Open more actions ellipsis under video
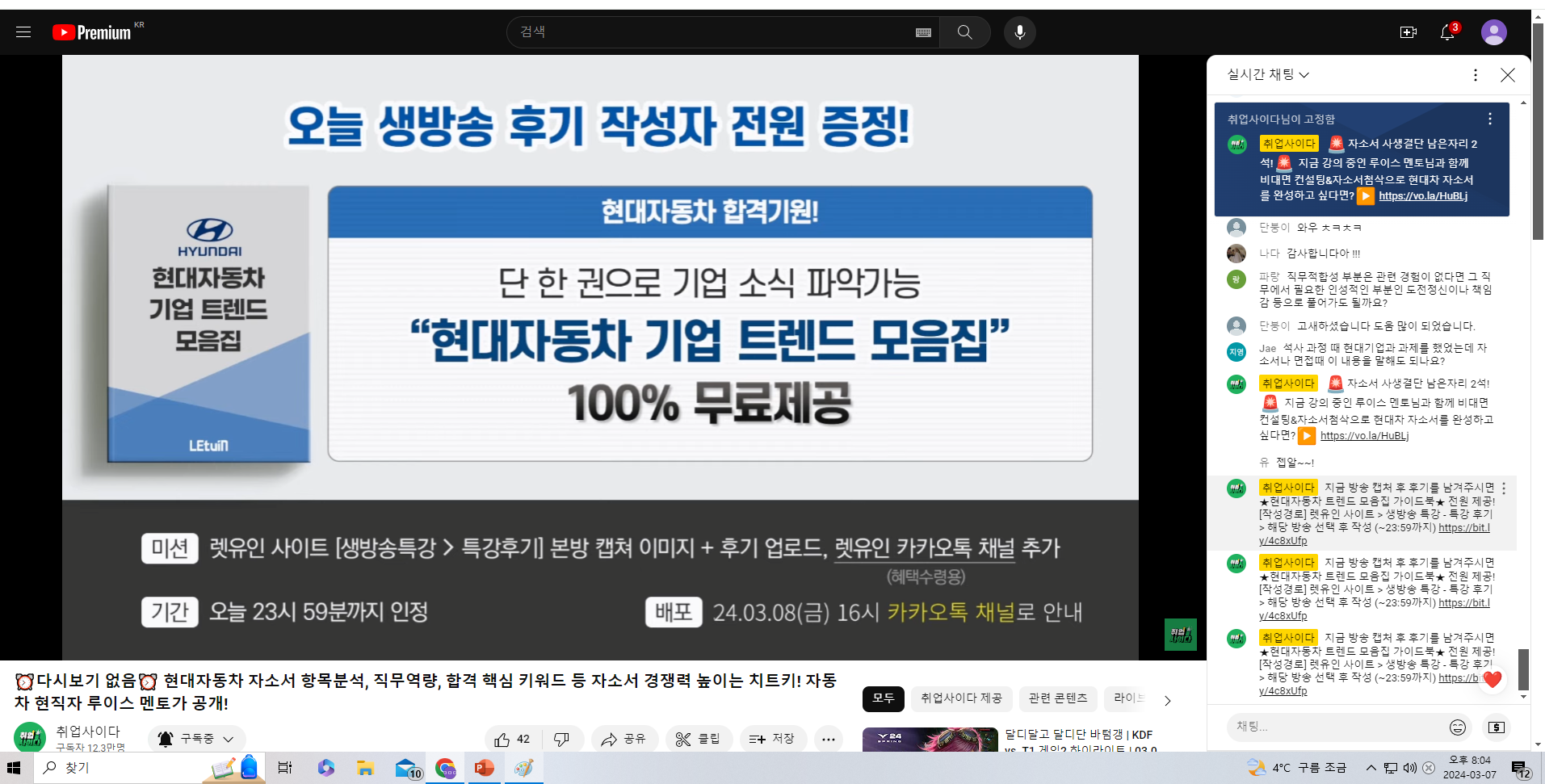The image size is (1545, 784). click(829, 739)
